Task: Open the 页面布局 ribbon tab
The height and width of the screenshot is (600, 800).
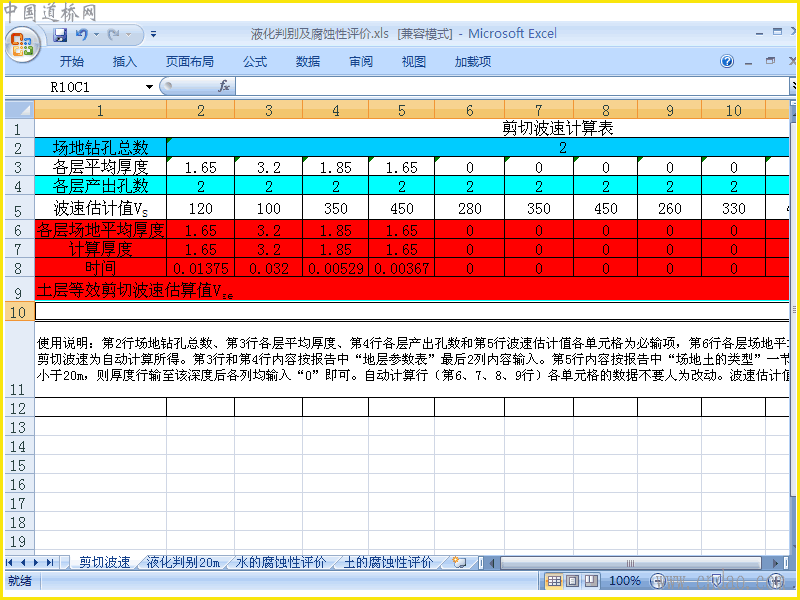Action: 189,62
